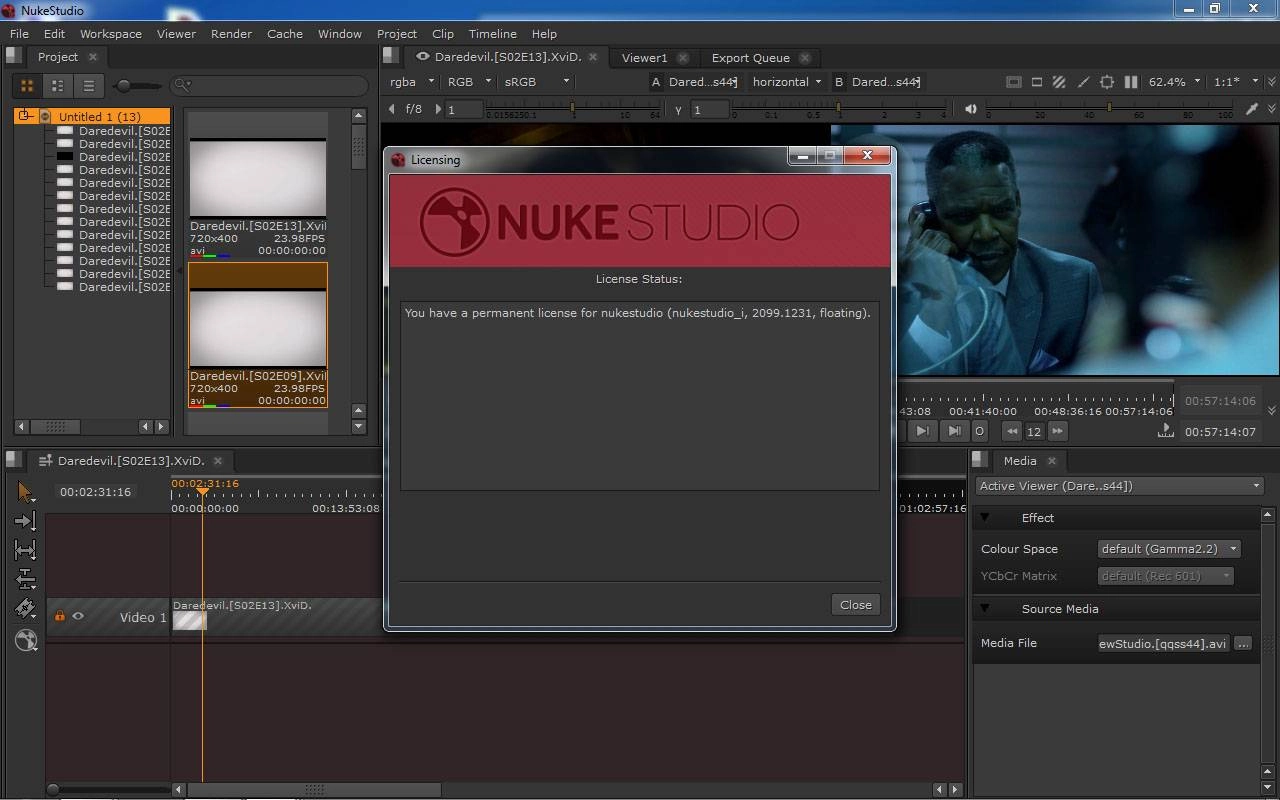
Task: Click viewer guides overlay icon
Action: coord(1013,82)
